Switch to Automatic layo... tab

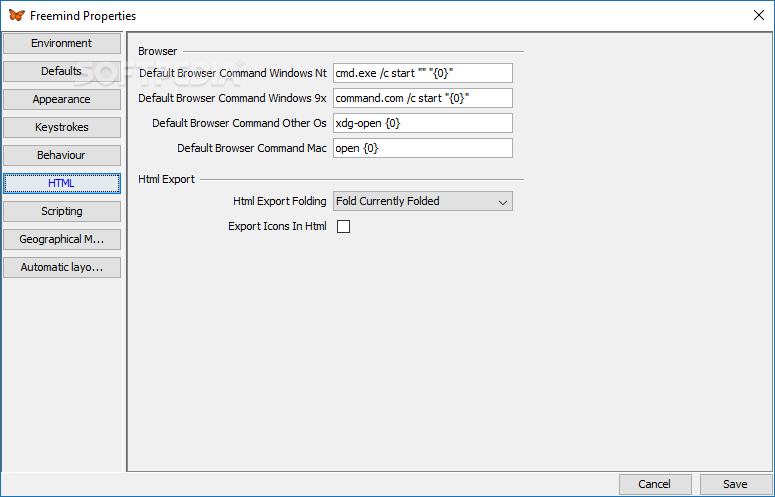tap(62, 267)
